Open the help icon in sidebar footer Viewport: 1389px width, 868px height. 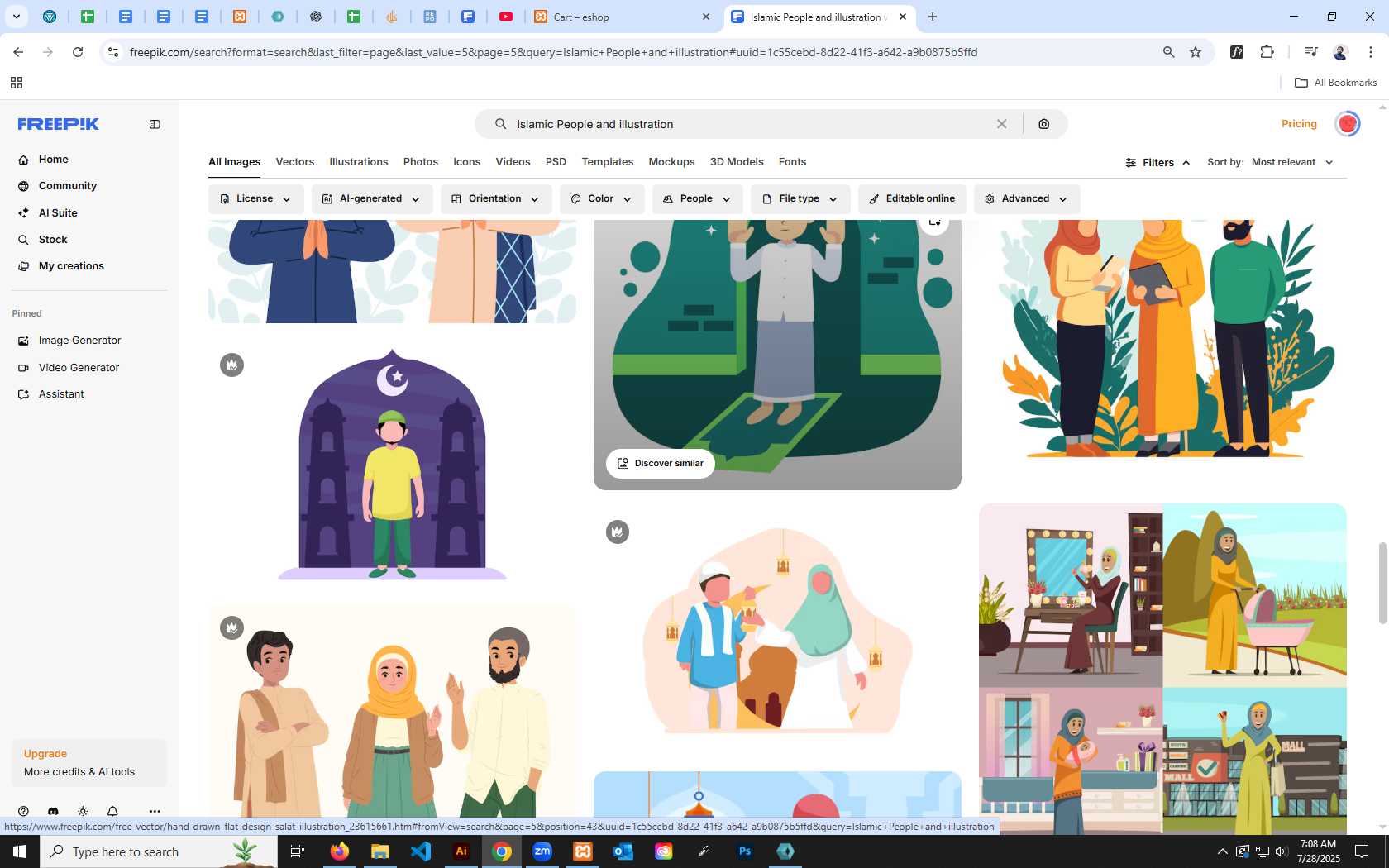[23, 811]
